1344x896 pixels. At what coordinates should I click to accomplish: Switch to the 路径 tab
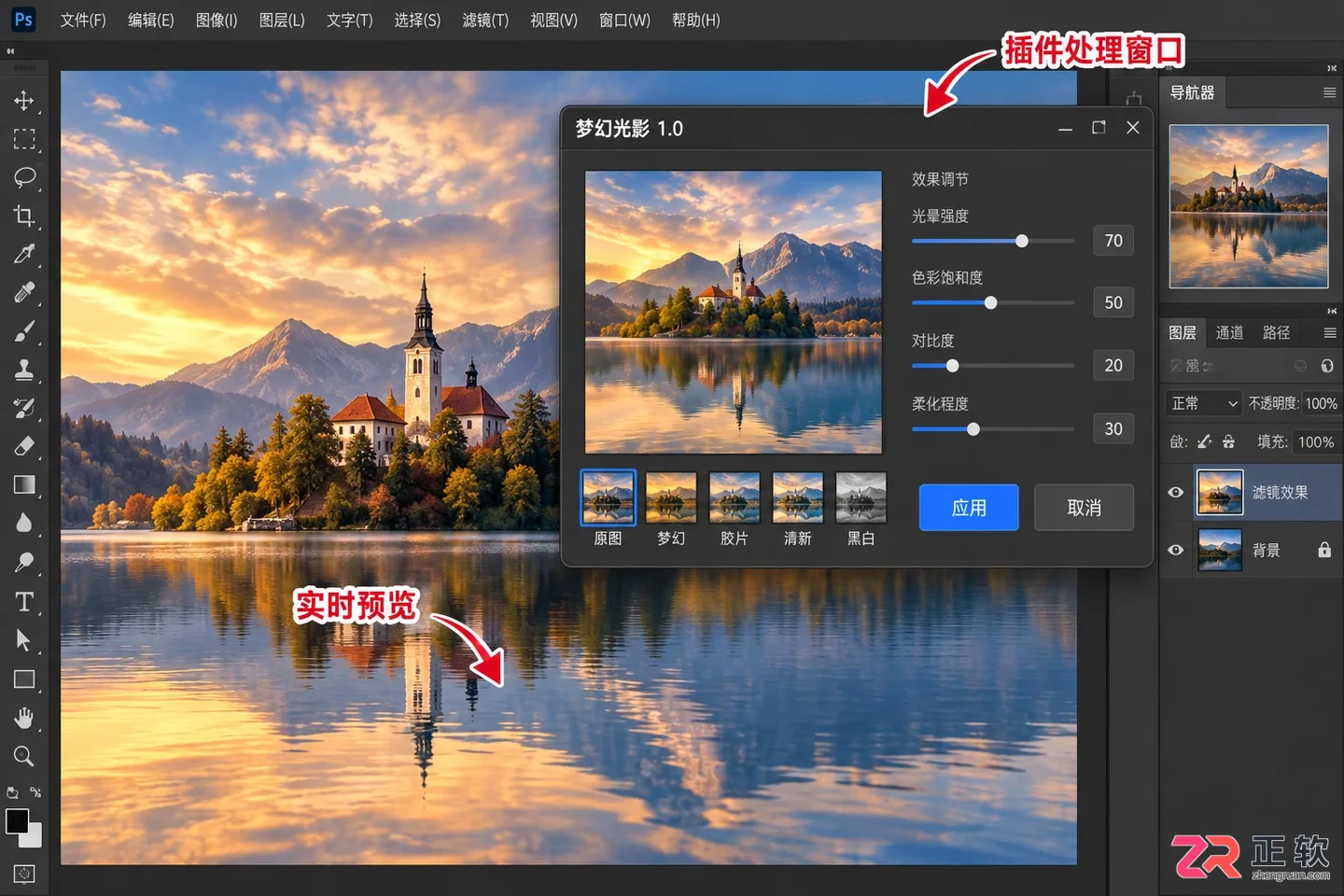[x=1276, y=333]
